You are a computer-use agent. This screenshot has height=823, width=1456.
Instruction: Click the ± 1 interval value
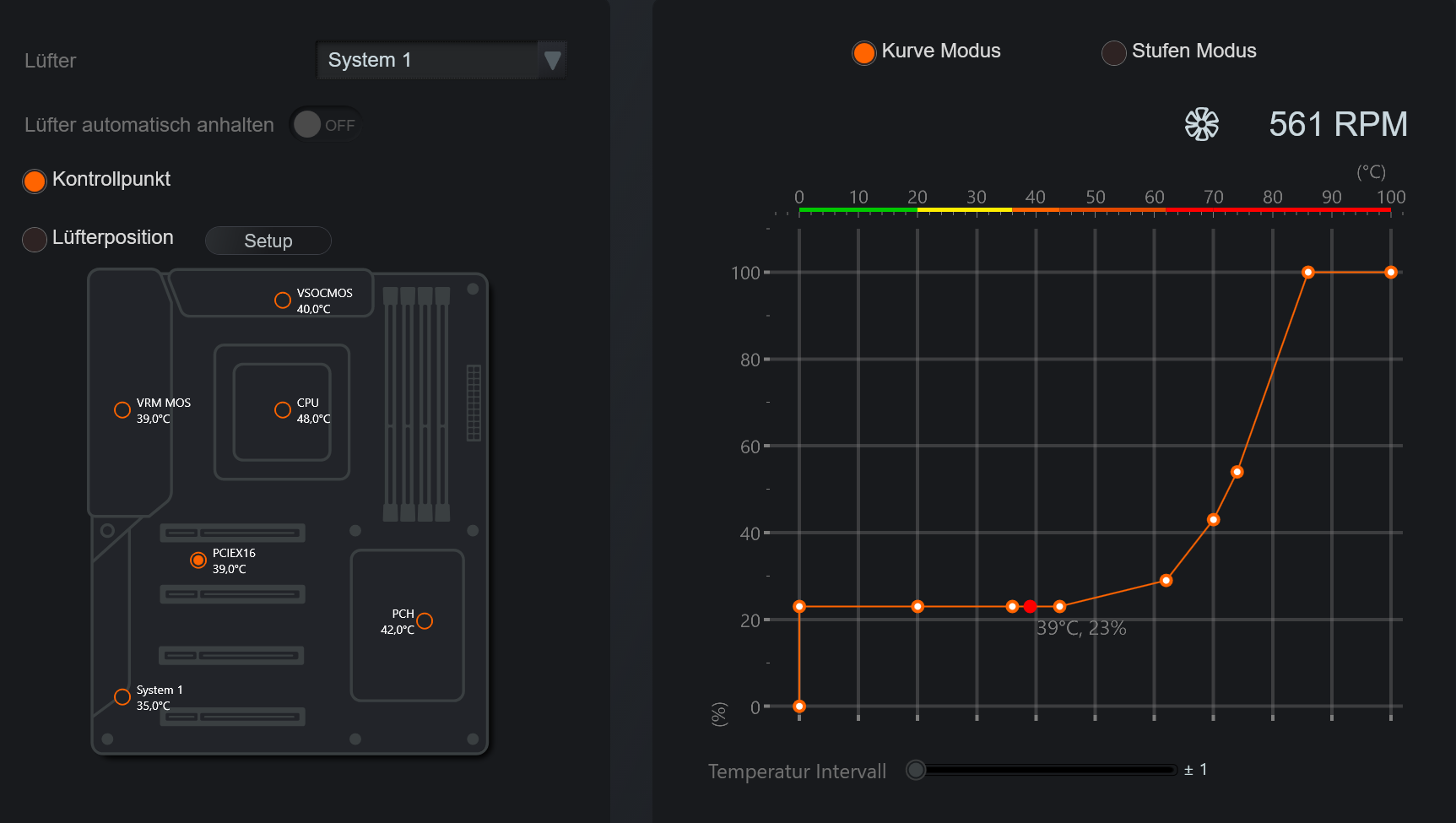(1195, 769)
